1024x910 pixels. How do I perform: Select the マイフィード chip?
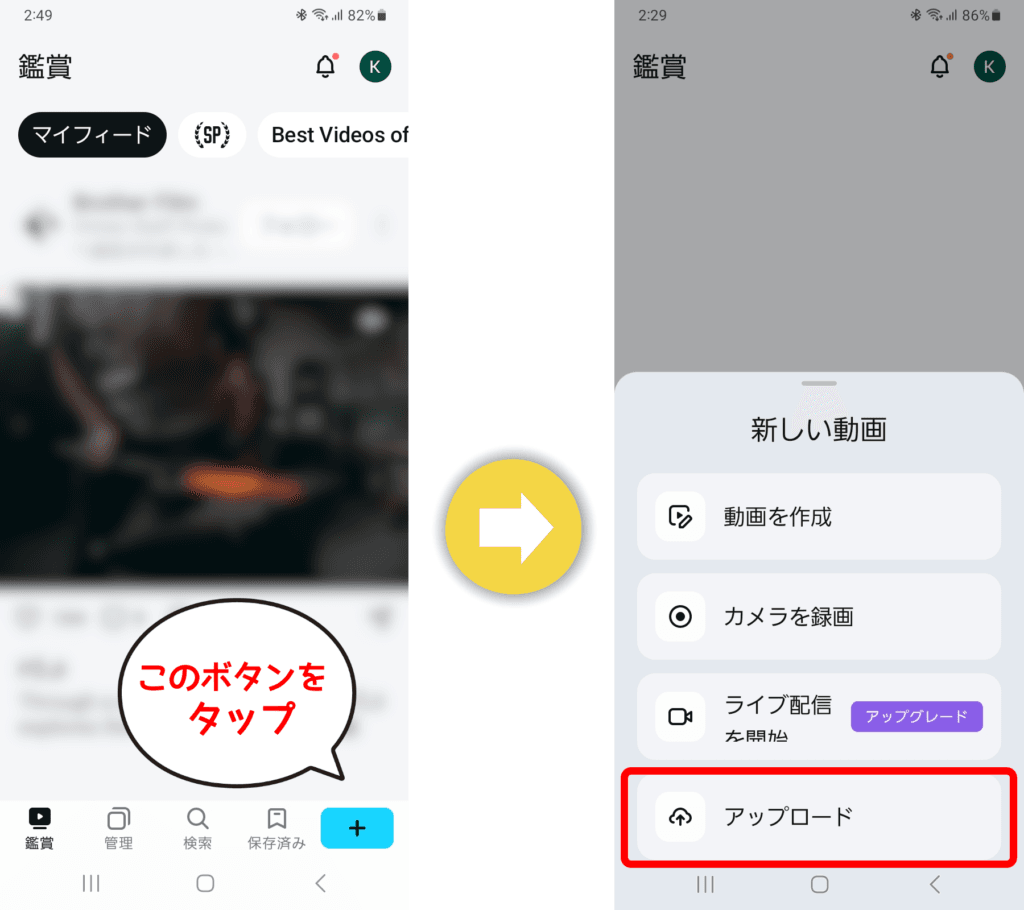(92, 135)
